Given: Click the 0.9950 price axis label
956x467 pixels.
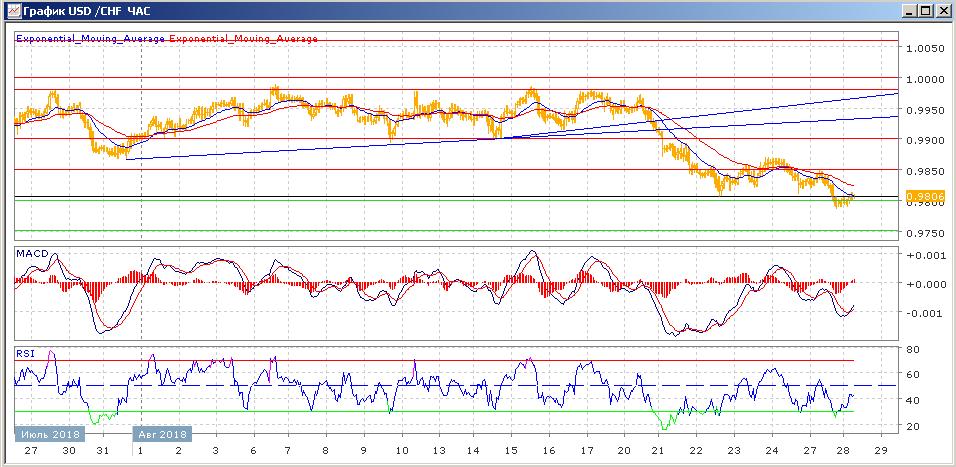Looking at the screenshot, I should tap(926, 110).
